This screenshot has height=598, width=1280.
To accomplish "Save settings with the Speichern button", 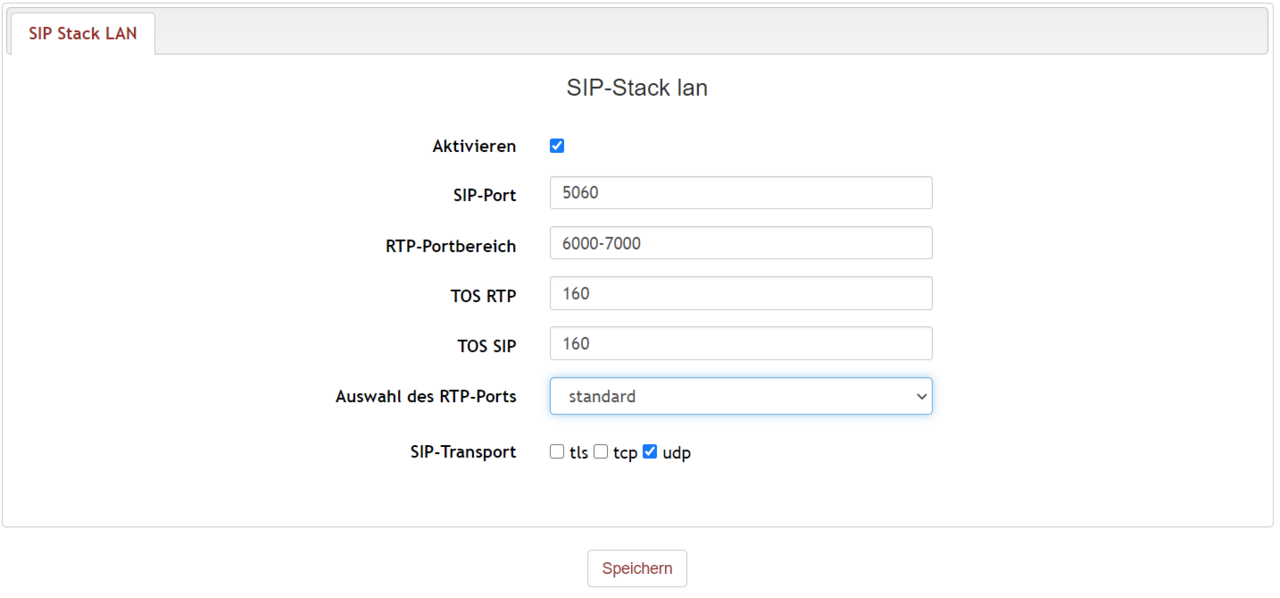I will click(x=637, y=568).
